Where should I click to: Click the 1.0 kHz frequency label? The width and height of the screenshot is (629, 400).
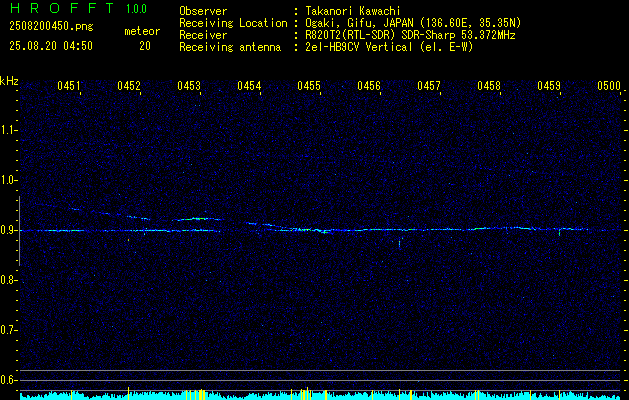8,180
